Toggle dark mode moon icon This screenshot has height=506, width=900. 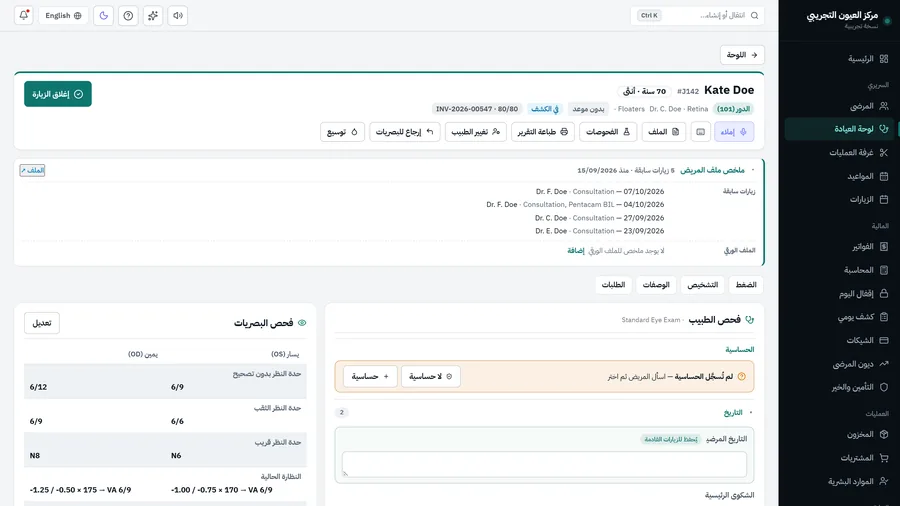[103, 15]
